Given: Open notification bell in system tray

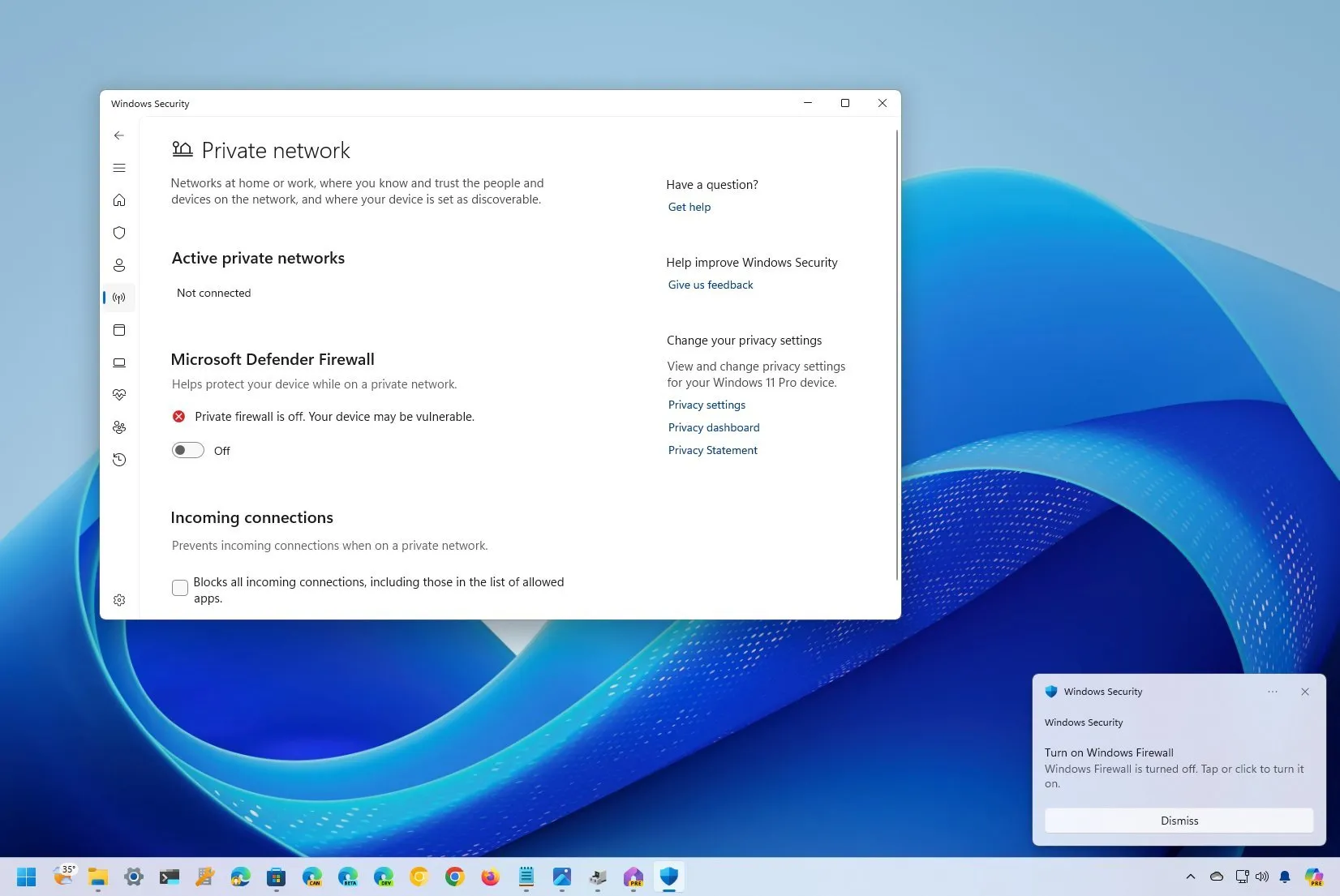Looking at the screenshot, I should pos(1285,877).
